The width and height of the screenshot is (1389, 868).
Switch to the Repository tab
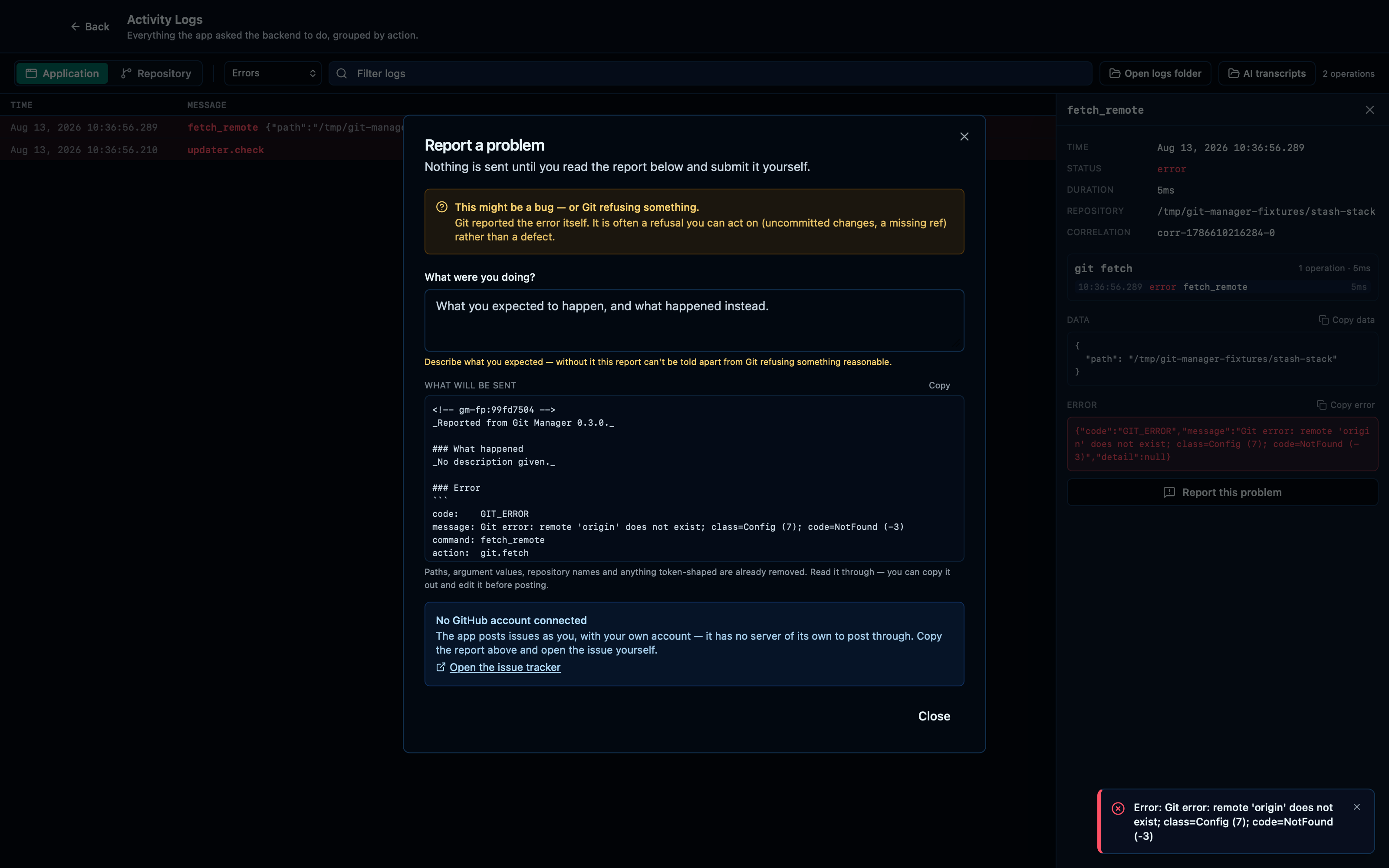(155, 73)
